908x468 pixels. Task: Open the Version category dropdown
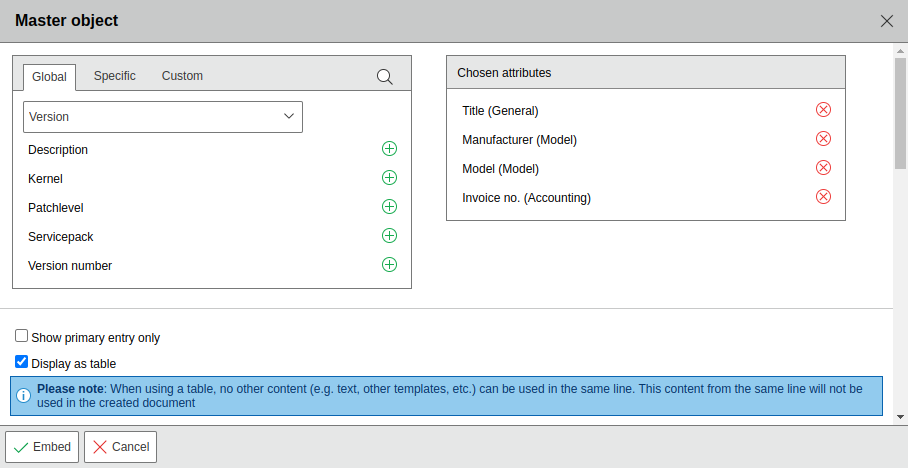[163, 117]
